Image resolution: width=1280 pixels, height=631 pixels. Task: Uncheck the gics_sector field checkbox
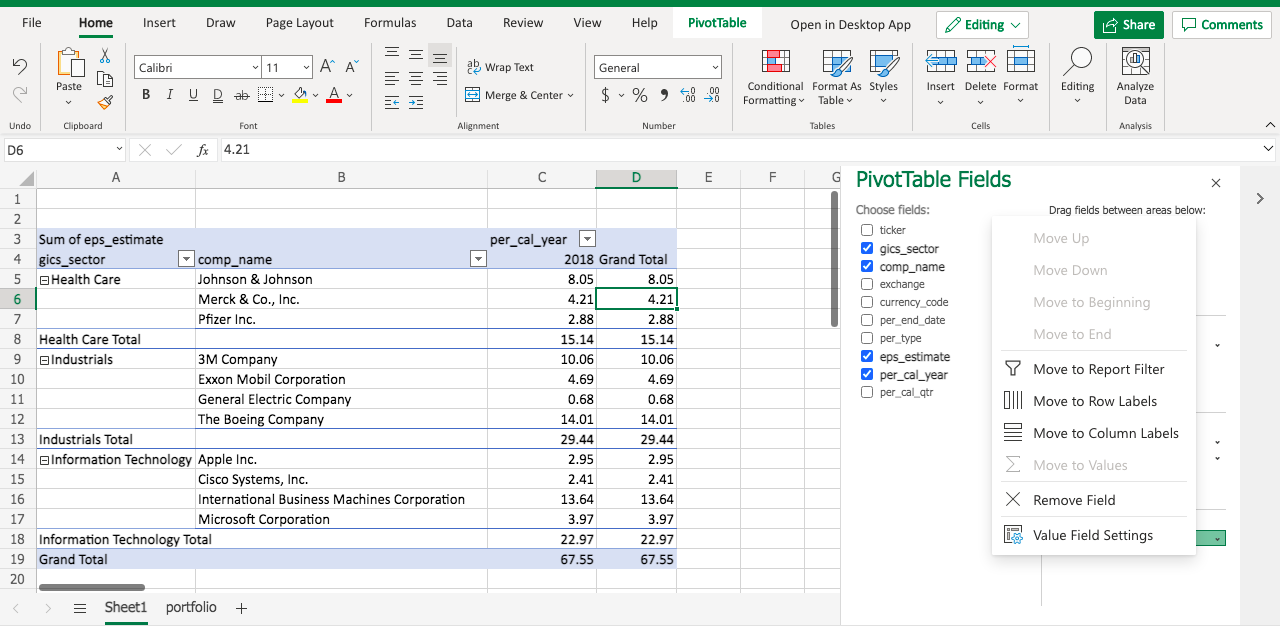click(x=867, y=248)
